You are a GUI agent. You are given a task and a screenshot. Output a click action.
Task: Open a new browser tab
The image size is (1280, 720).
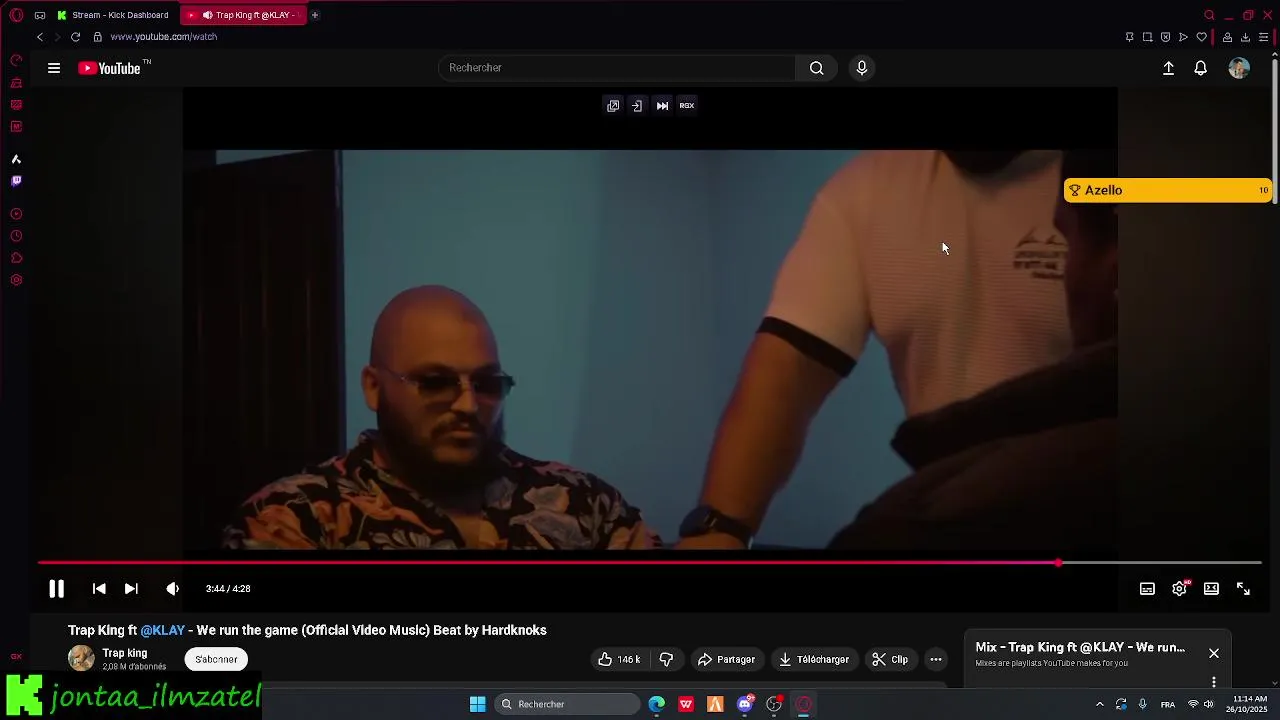point(315,15)
